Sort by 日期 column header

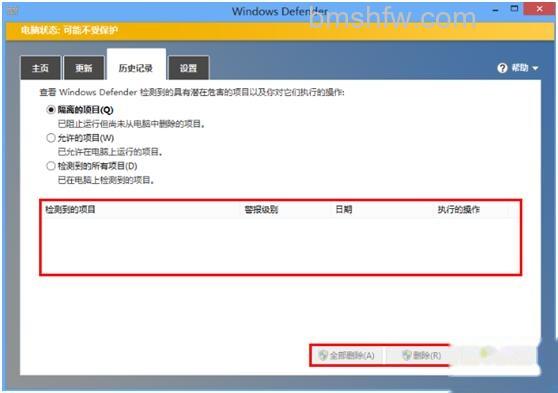(x=344, y=209)
